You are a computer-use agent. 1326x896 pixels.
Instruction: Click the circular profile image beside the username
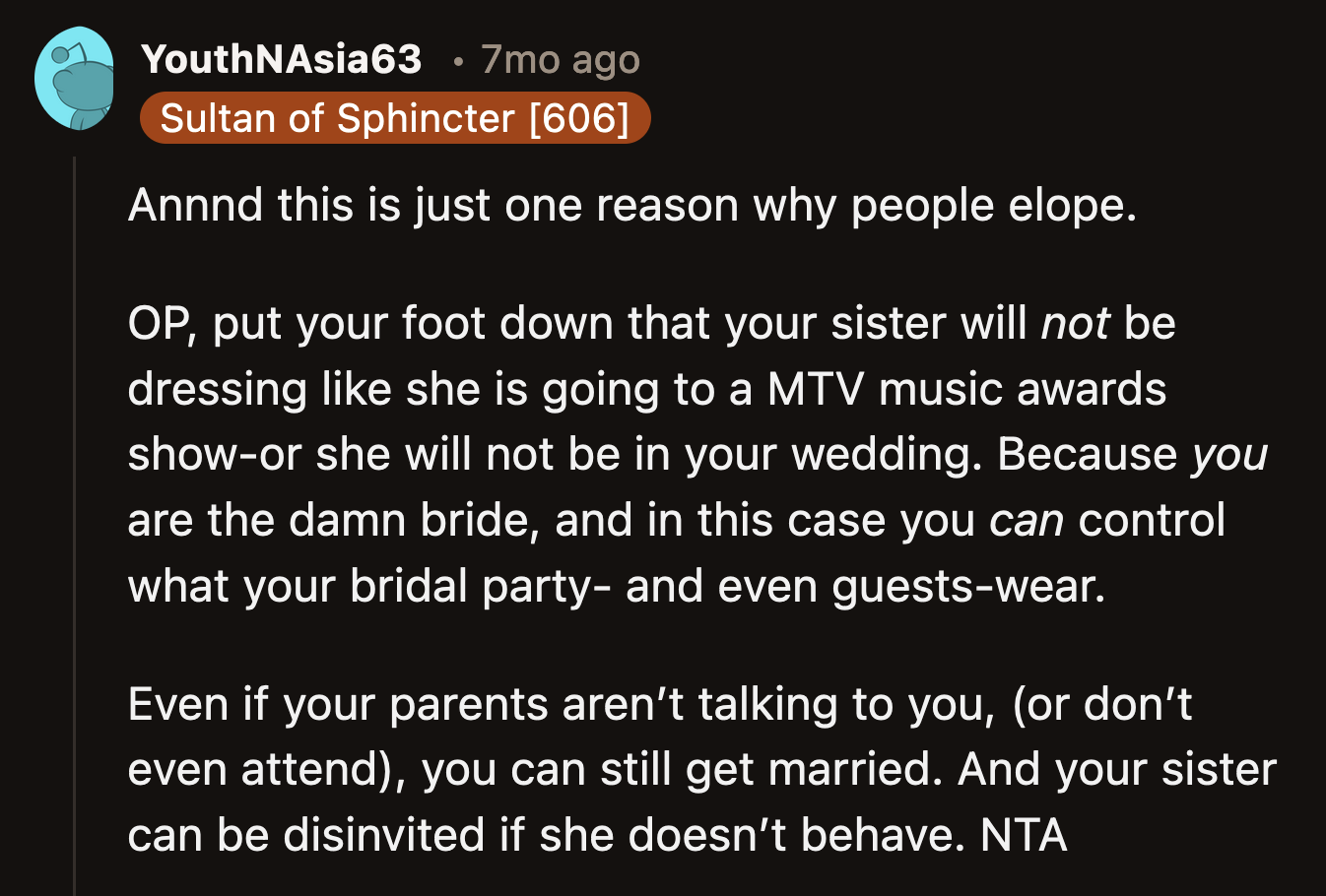click(75, 77)
